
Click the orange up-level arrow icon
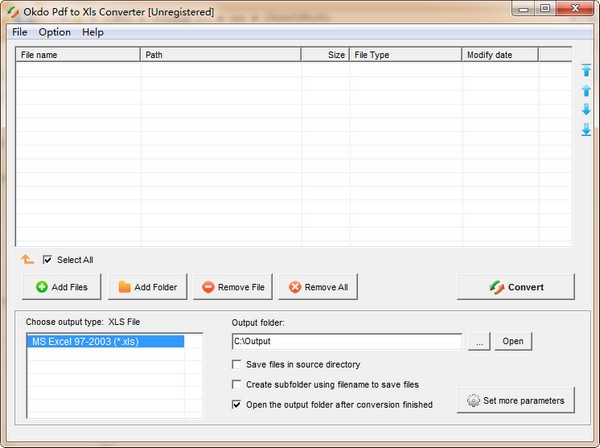point(28,260)
